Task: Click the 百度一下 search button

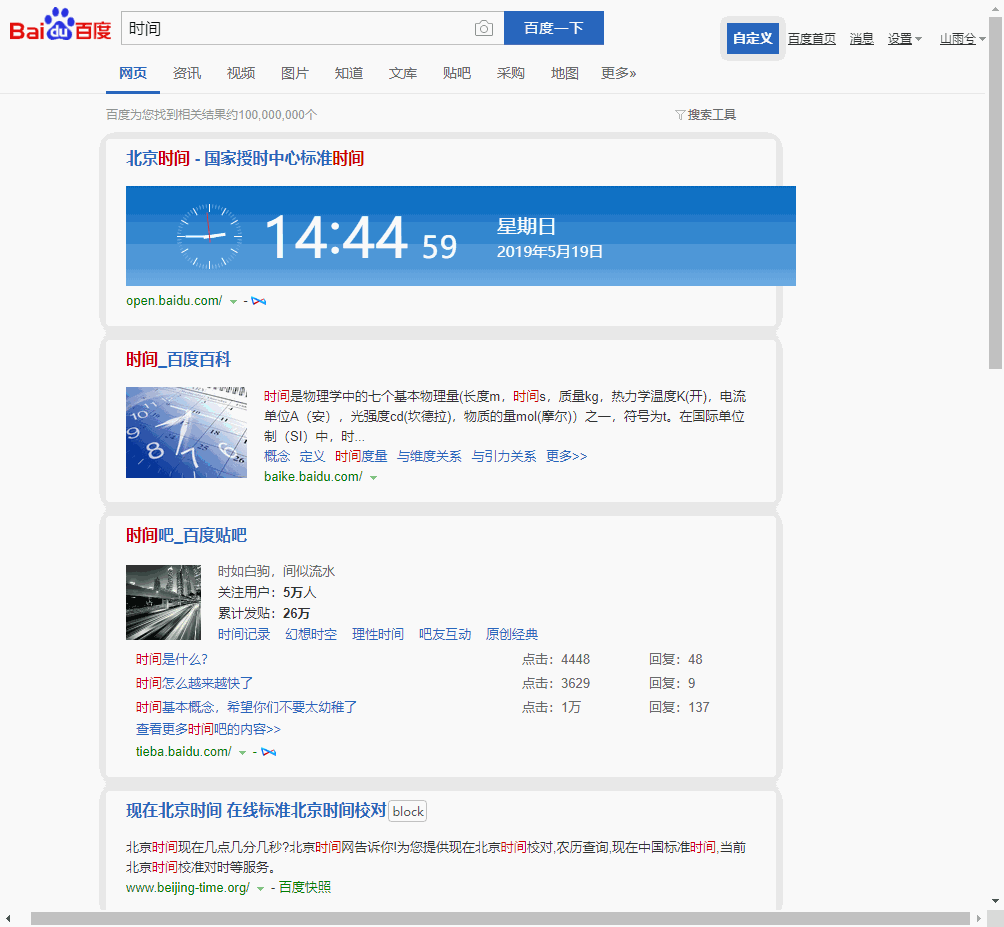Action: pos(554,28)
